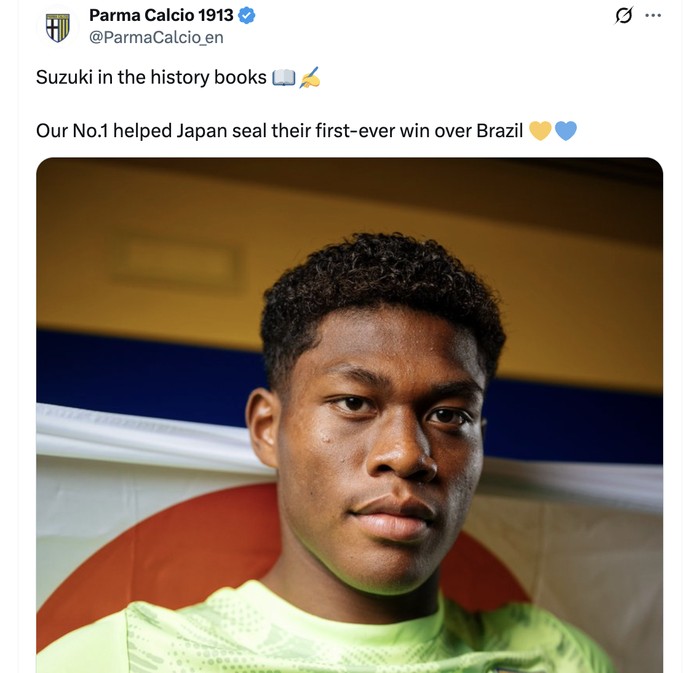Click the yellow heart emoji
This screenshot has width=700, height=673.
pyautogui.click(x=540, y=131)
